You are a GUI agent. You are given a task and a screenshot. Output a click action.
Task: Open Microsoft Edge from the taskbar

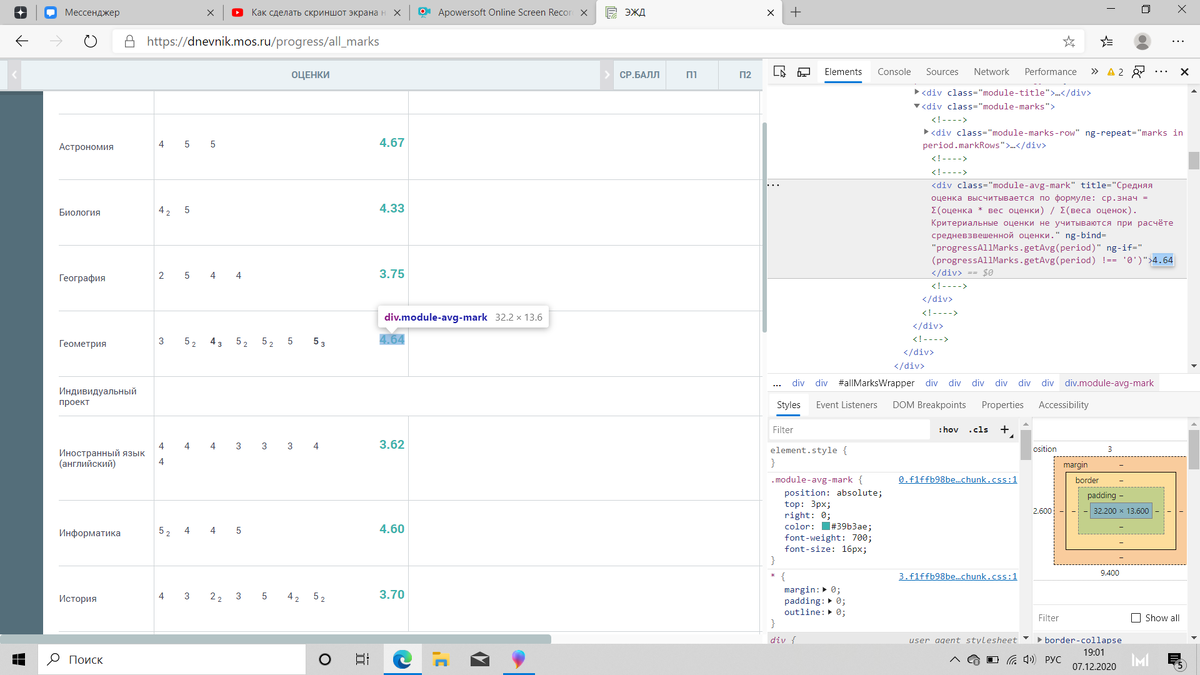coord(402,660)
